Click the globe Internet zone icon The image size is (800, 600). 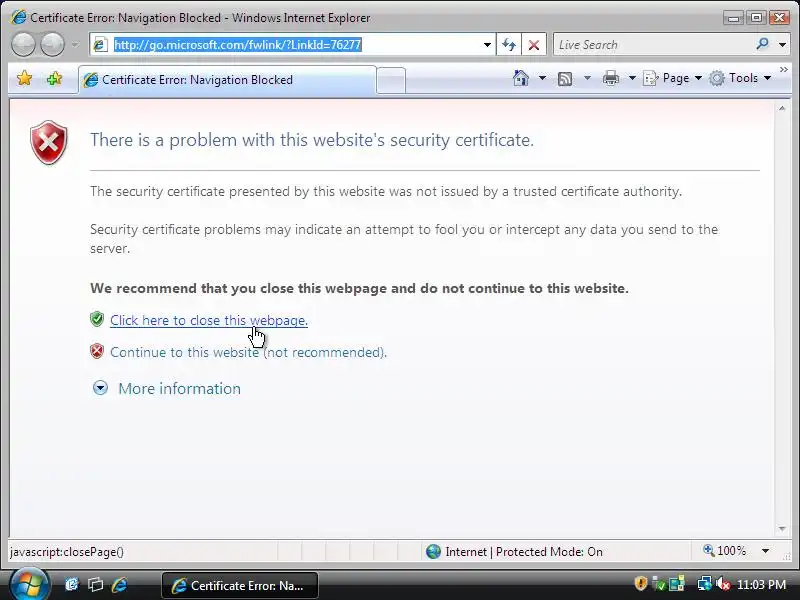pos(433,552)
